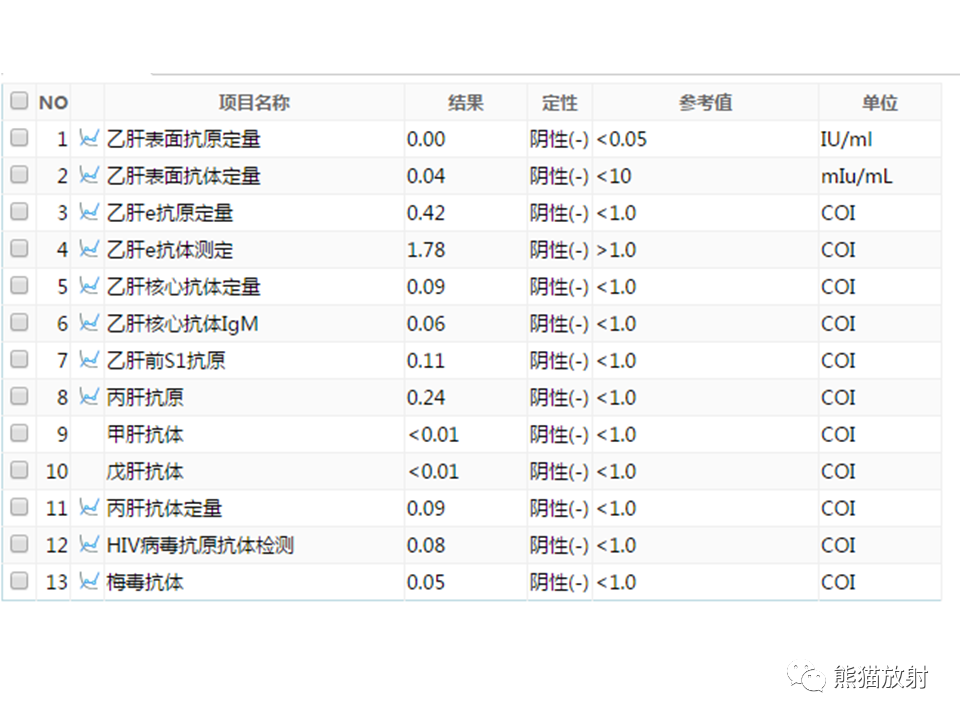The height and width of the screenshot is (720, 960).
Task: Open trend chart icon for 乙肝核心抗体定量
Action: [89, 287]
